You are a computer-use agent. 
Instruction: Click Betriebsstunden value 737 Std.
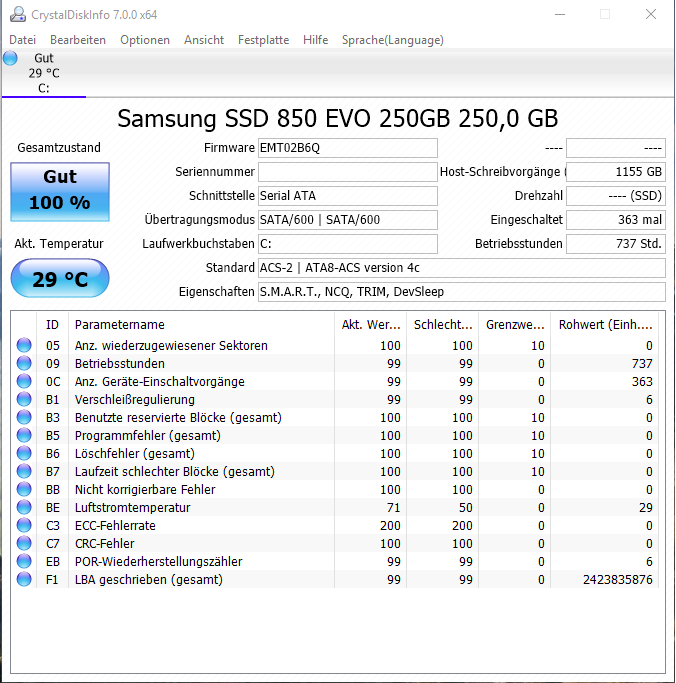tap(616, 244)
